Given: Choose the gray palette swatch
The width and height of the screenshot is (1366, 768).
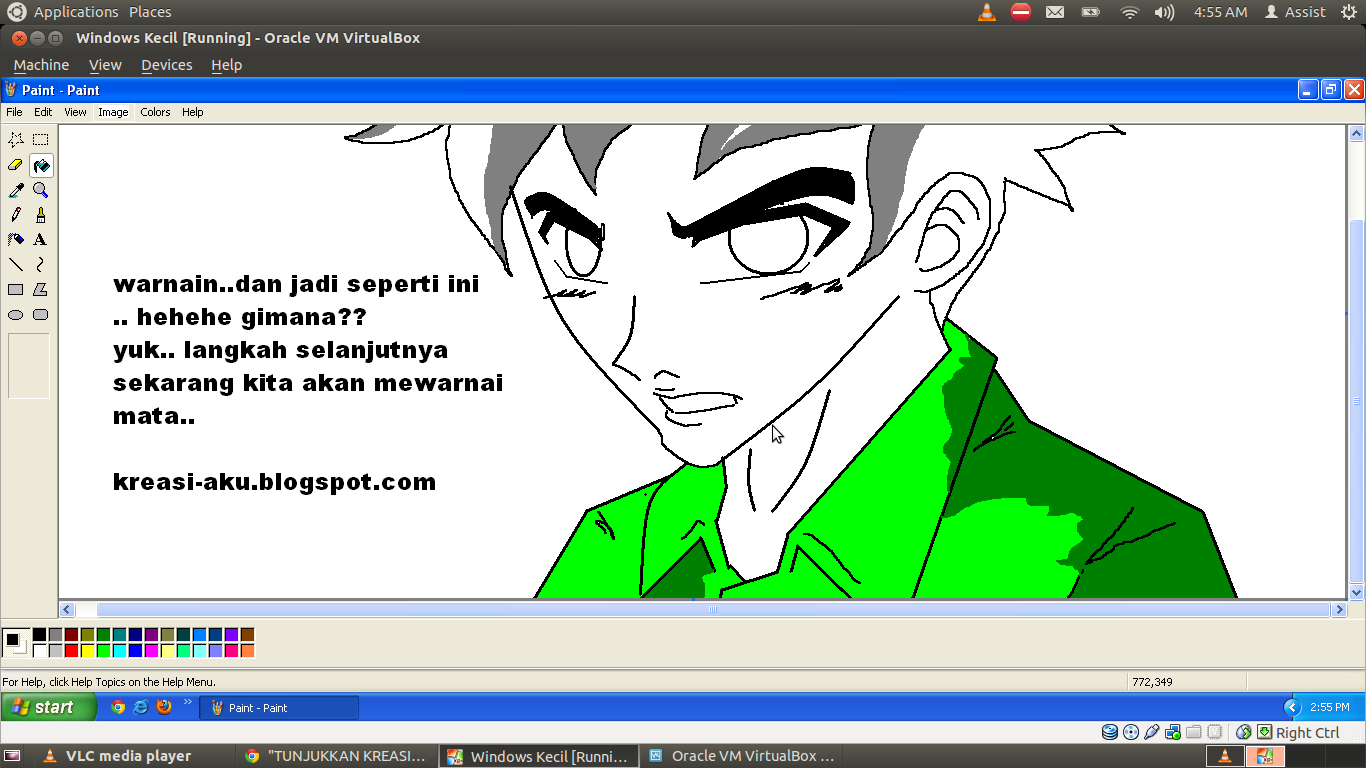Looking at the screenshot, I should 55,635.
